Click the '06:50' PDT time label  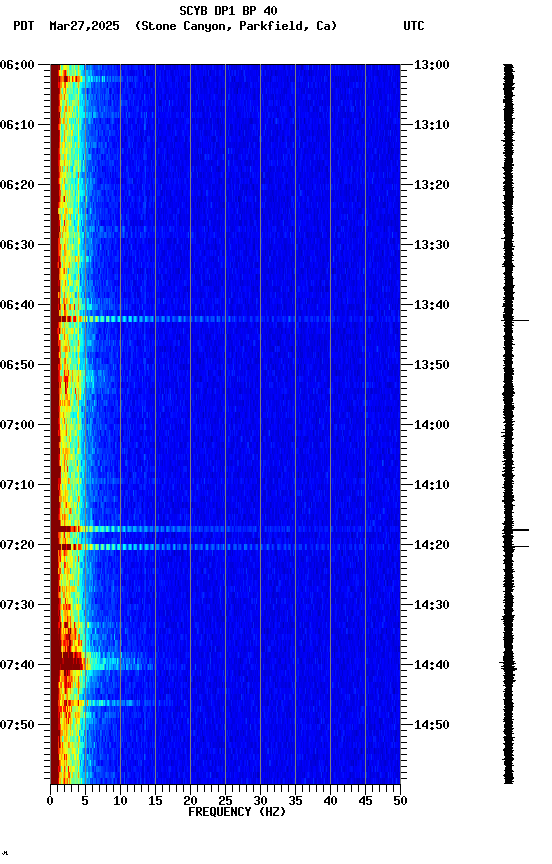coord(17,365)
